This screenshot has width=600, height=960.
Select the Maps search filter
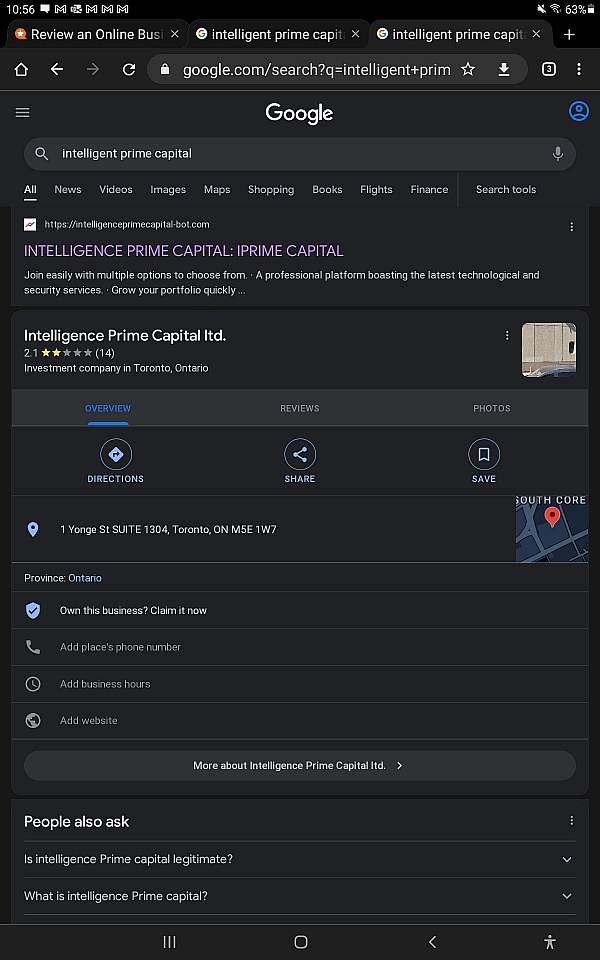tap(217, 190)
